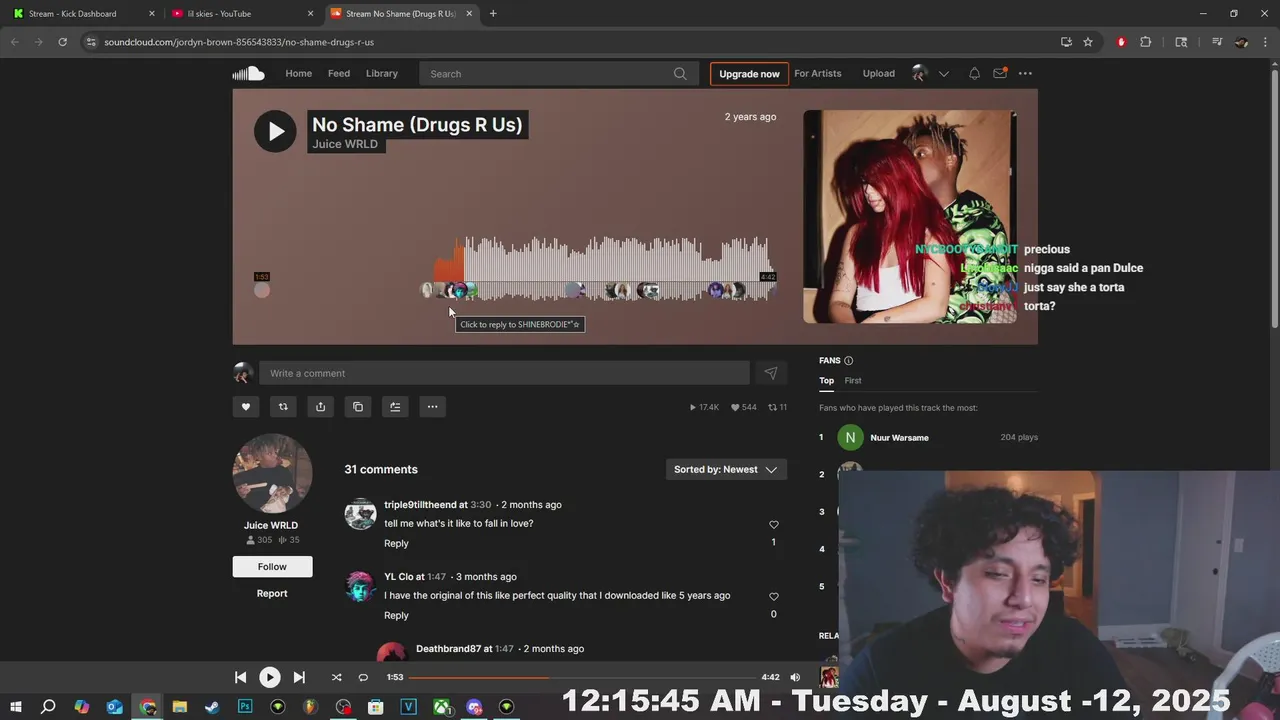Click the install app icon in the address bar
The height and width of the screenshot is (720, 1280).
1066,42
